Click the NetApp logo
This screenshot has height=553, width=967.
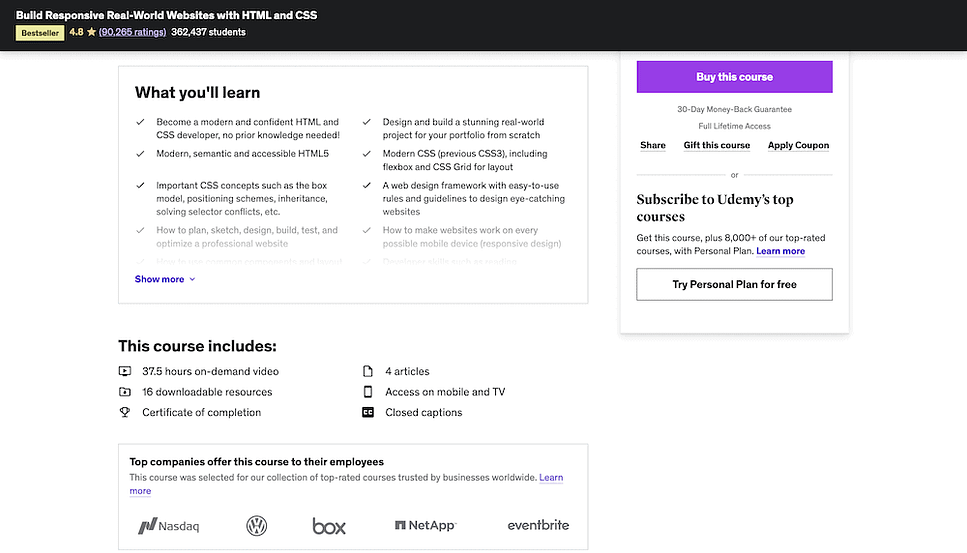(x=425, y=526)
